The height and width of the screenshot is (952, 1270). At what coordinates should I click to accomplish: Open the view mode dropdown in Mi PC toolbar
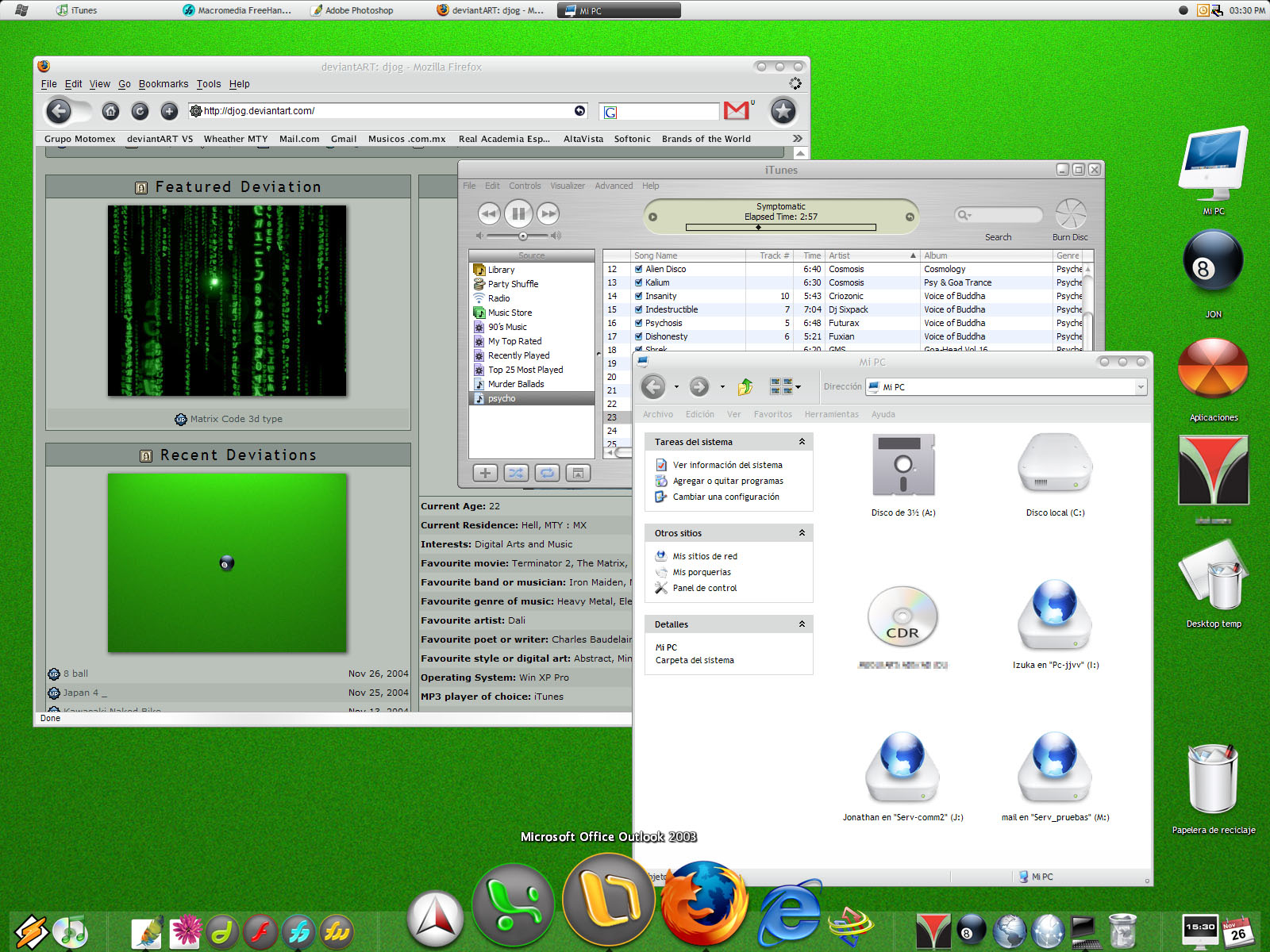point(798,388)
